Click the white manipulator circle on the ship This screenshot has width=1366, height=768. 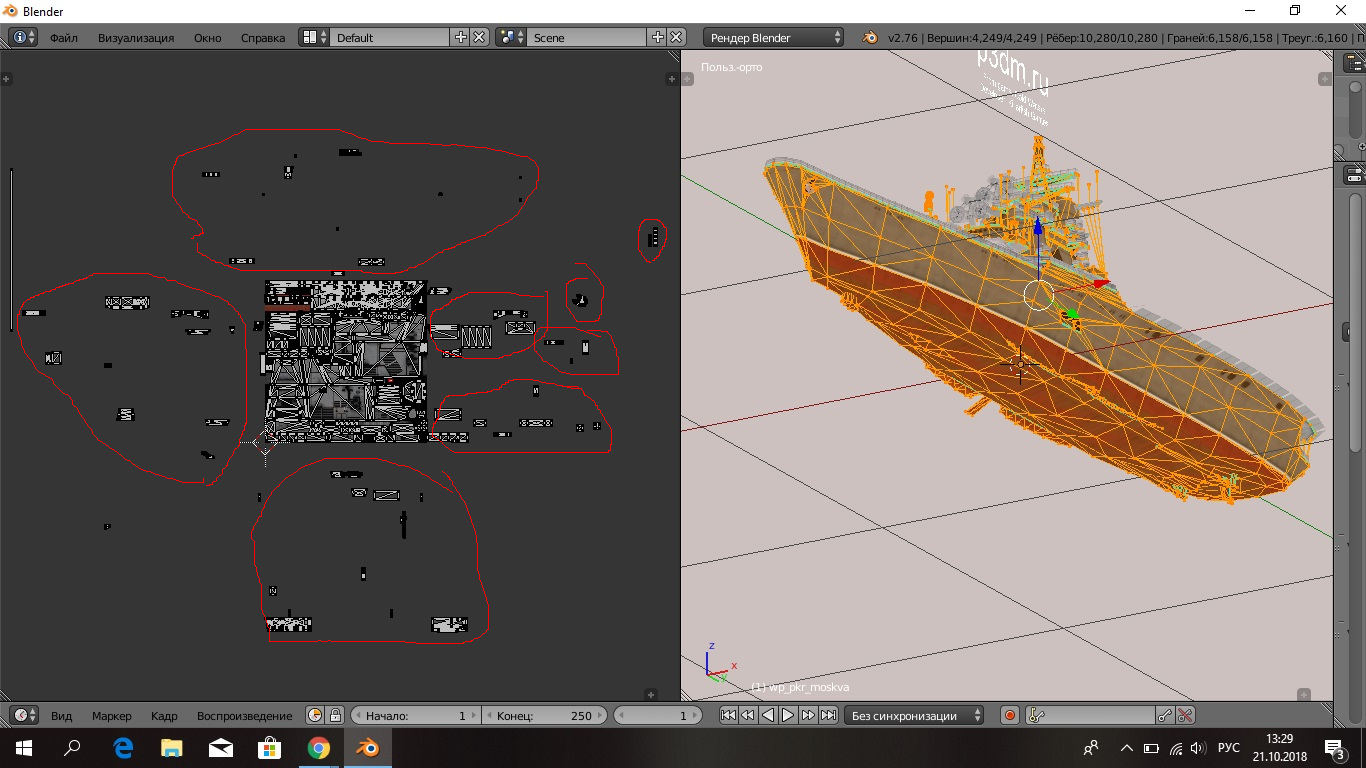pos(1039,295)
